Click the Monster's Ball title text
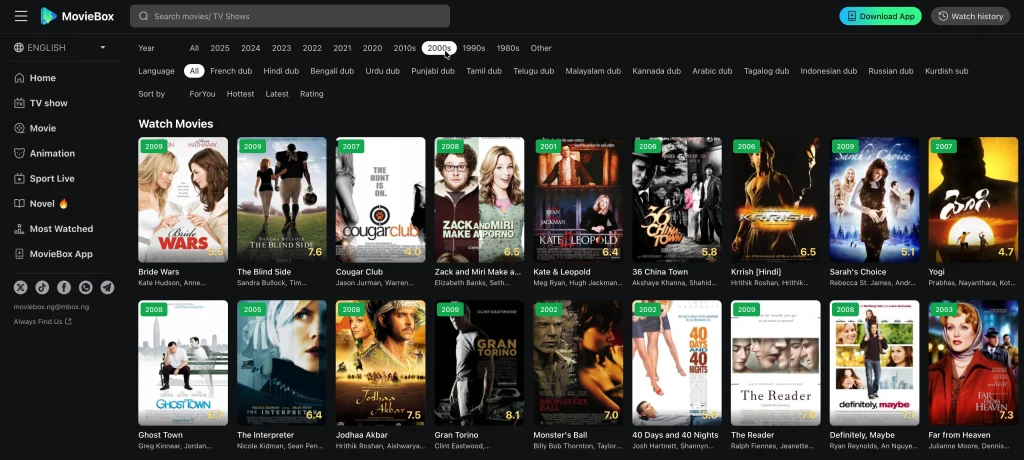The image size is (1024, 460). point(560,435)
